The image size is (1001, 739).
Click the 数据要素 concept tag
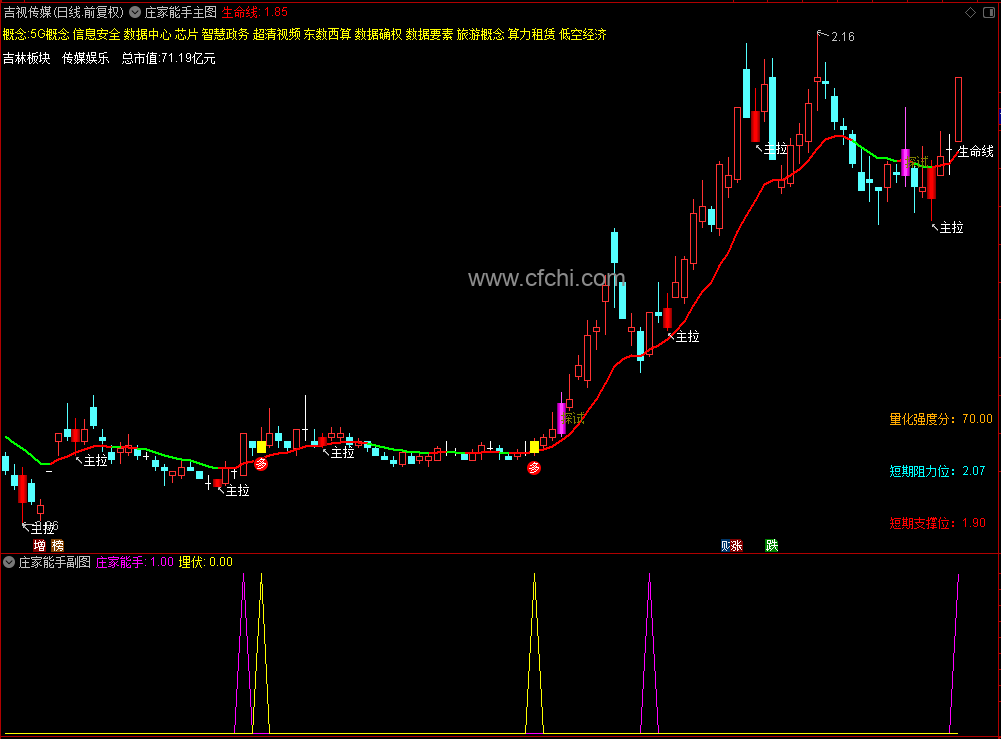pyautogui.click(x=430, y=34)
